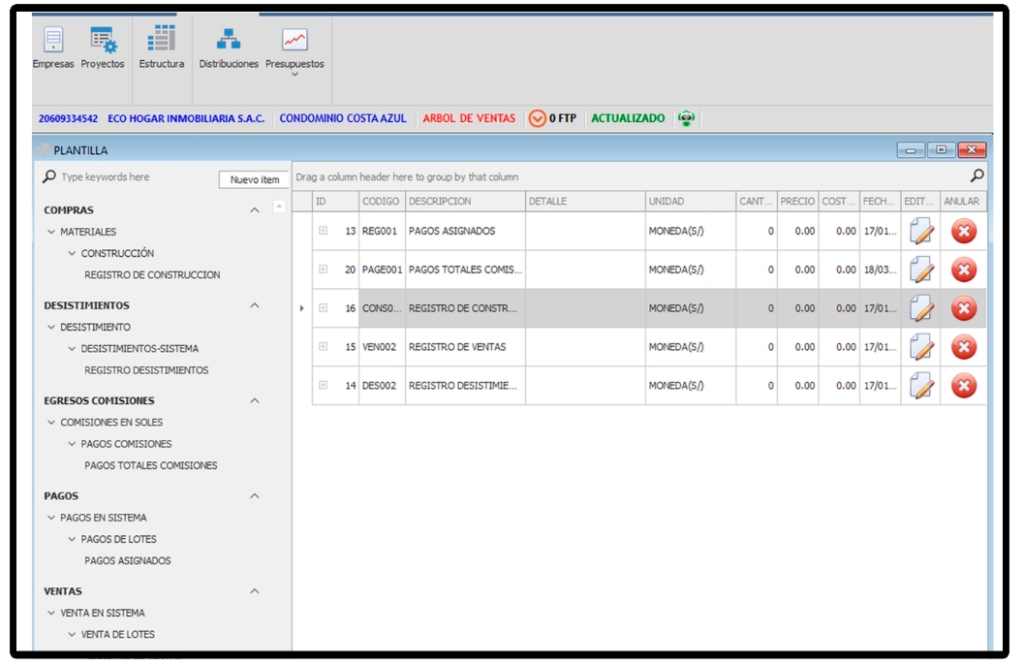Collapse the VENTAS group
The image size is (1024, 666).
[255, 592]
